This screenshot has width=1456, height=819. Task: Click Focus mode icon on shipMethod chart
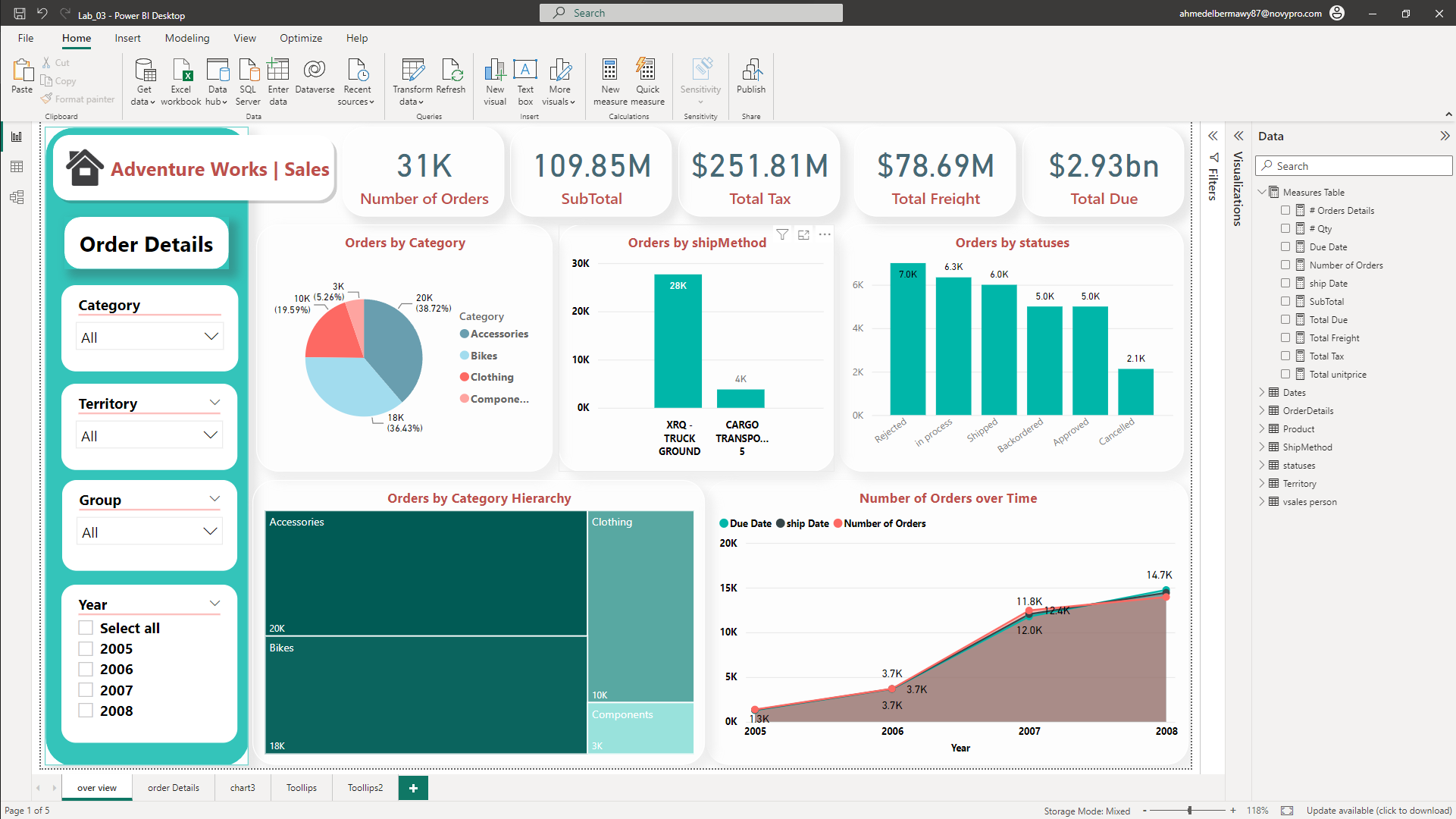[803, 235]
